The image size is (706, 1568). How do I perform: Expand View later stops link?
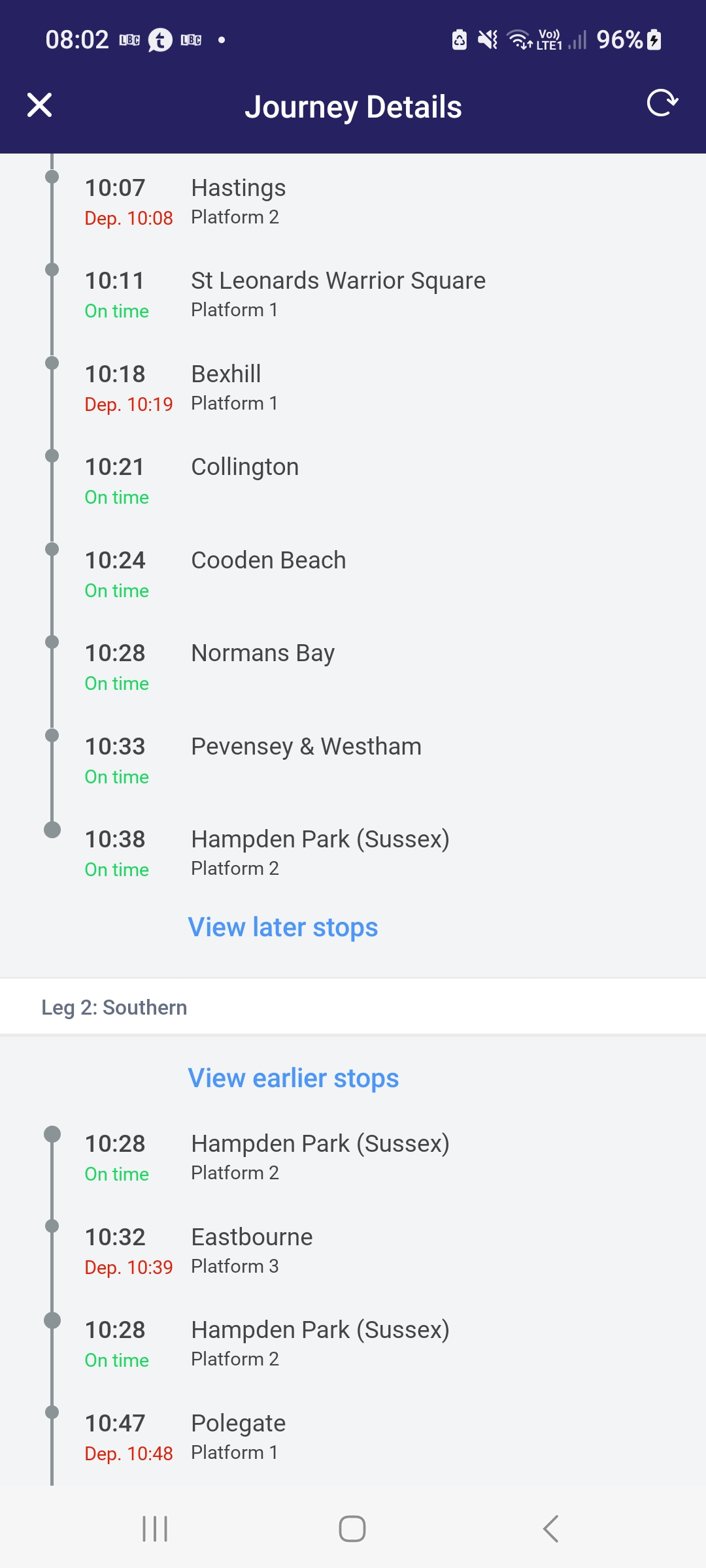[x=282, y=927]
